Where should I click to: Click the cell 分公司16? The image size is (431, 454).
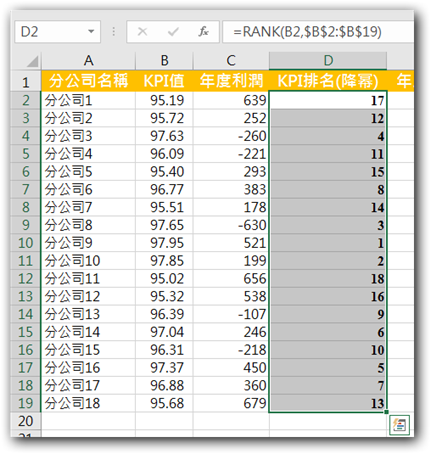click(x=88, y=368)
